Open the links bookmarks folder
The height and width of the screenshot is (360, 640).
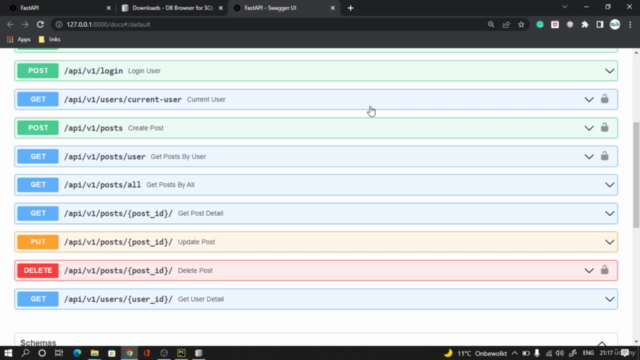pyautogui.click(x=49, y=40)
